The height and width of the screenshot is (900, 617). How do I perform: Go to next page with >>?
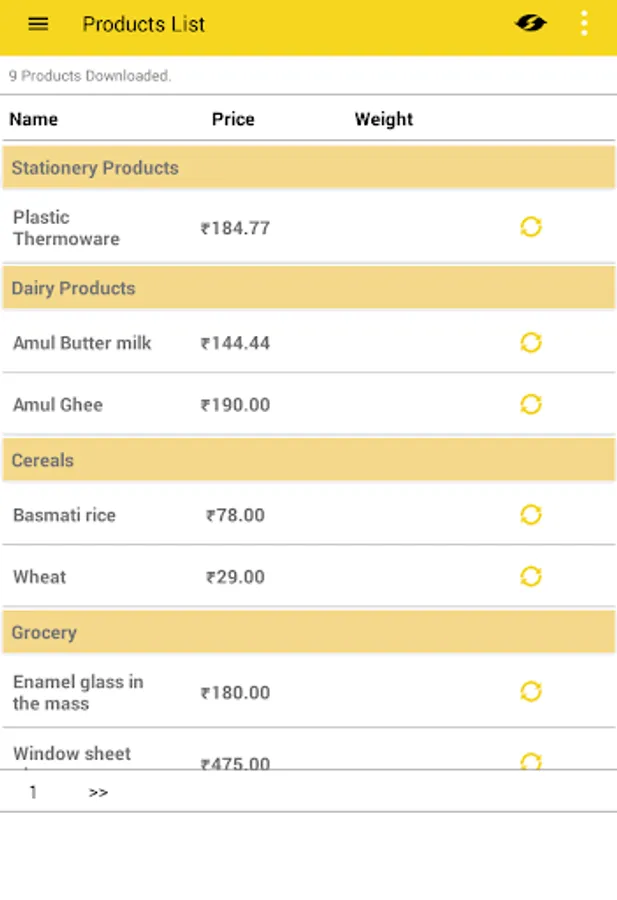98,792
